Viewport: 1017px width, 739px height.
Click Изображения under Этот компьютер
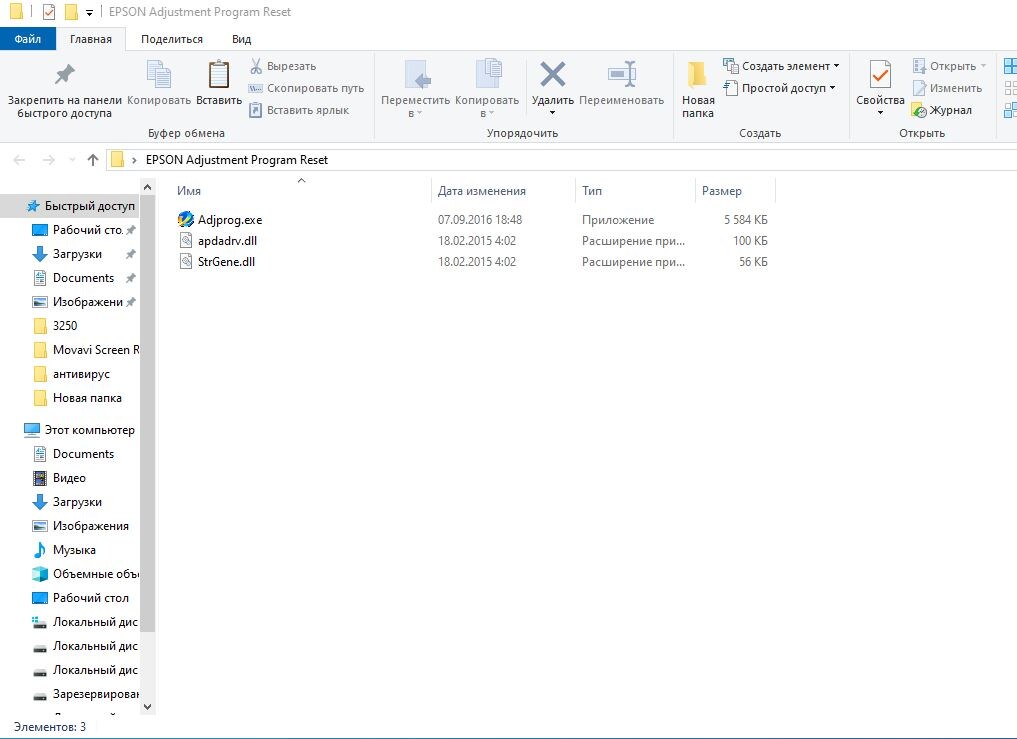tap(91, 526)
